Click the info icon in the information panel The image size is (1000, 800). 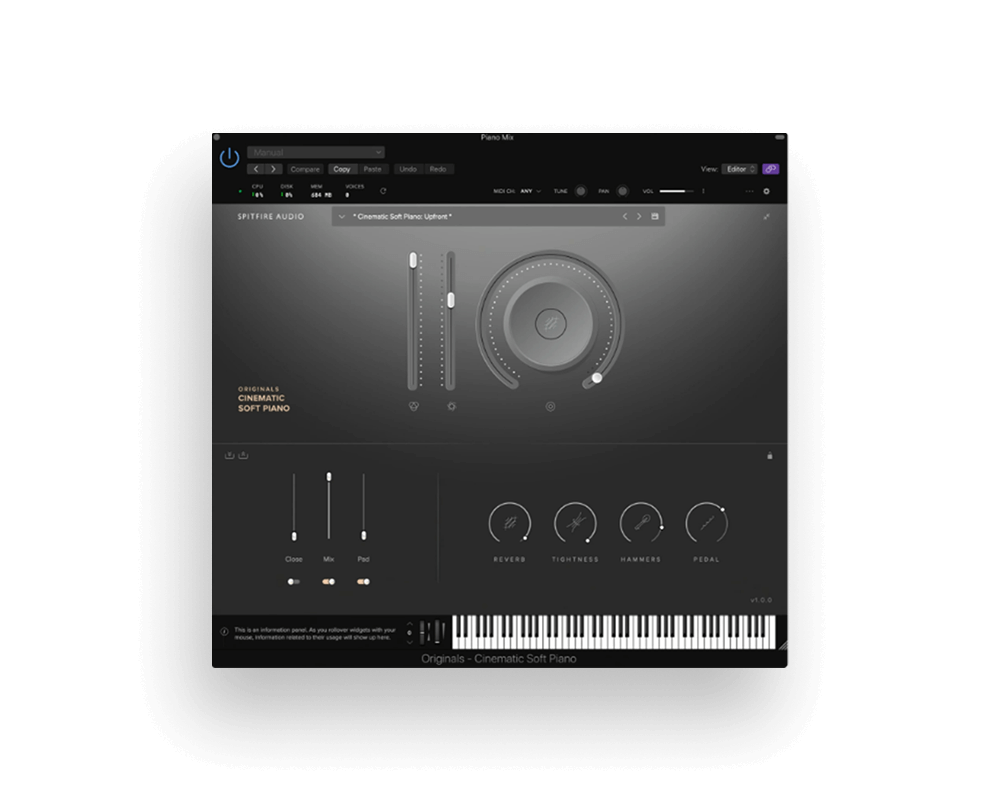(224, 632)
